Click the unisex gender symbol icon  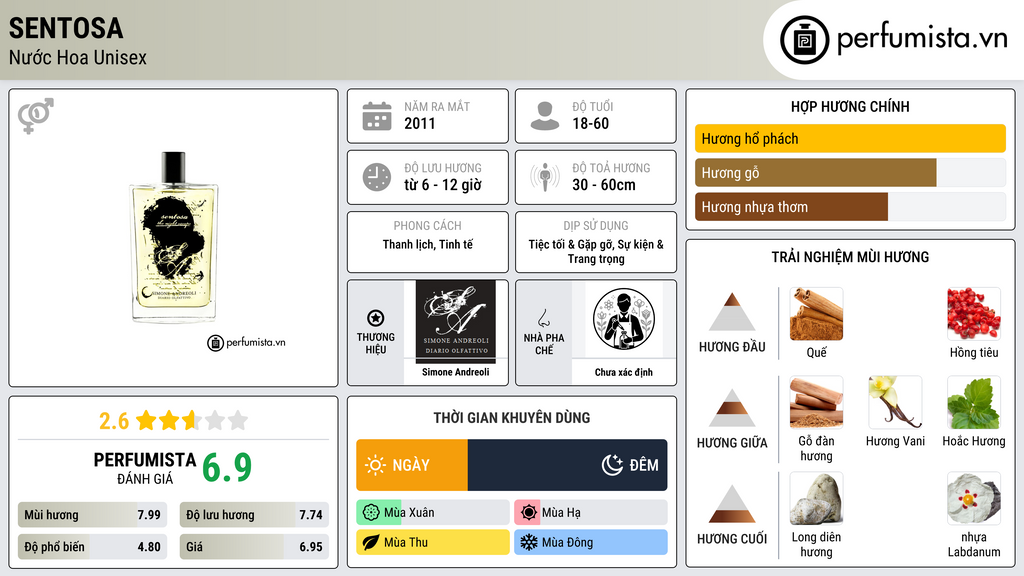pos(36,116)
